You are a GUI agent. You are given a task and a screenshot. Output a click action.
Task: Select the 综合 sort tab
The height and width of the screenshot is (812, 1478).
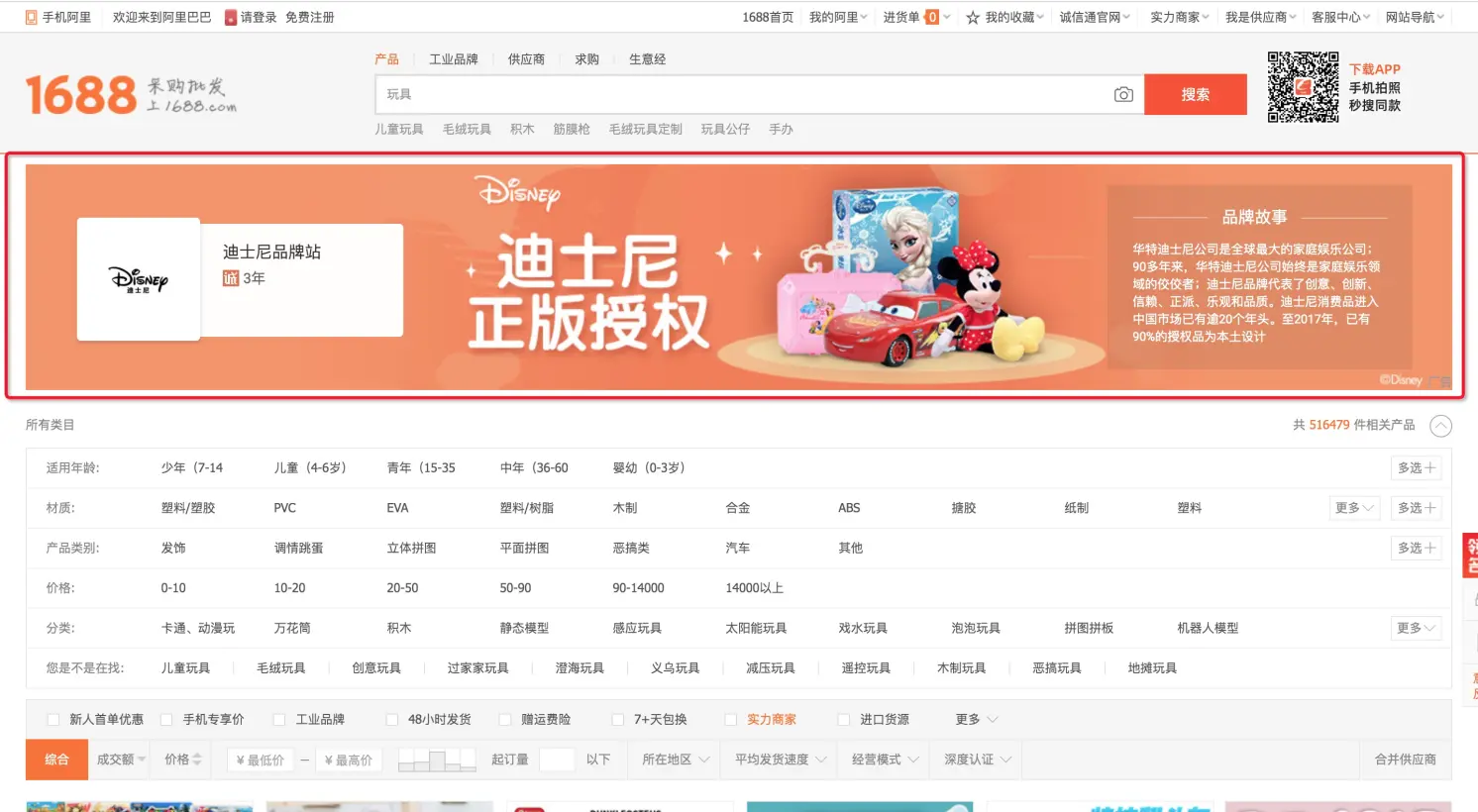pos(56,760)
